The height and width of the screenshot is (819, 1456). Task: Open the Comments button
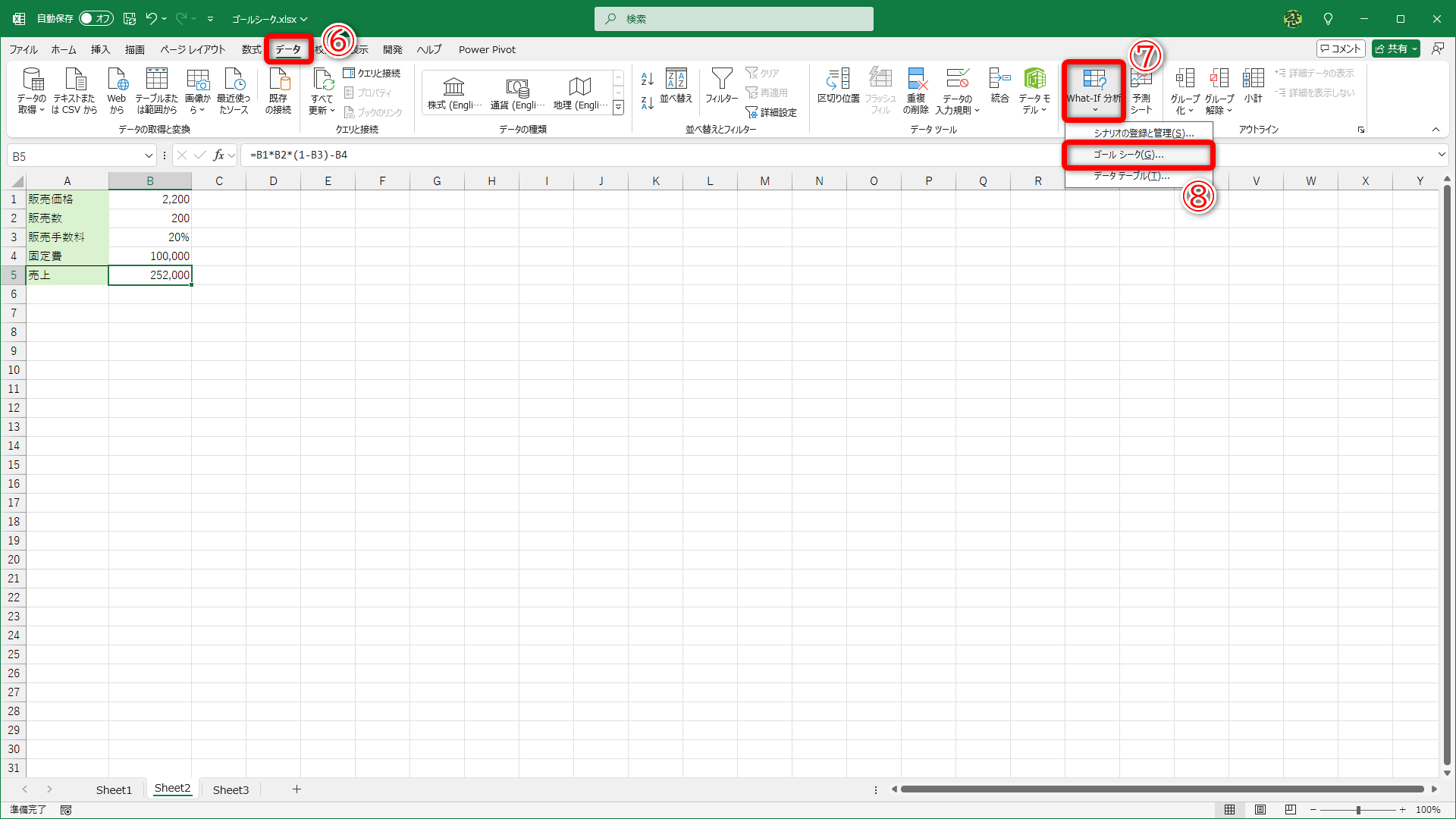(1341, 49)
